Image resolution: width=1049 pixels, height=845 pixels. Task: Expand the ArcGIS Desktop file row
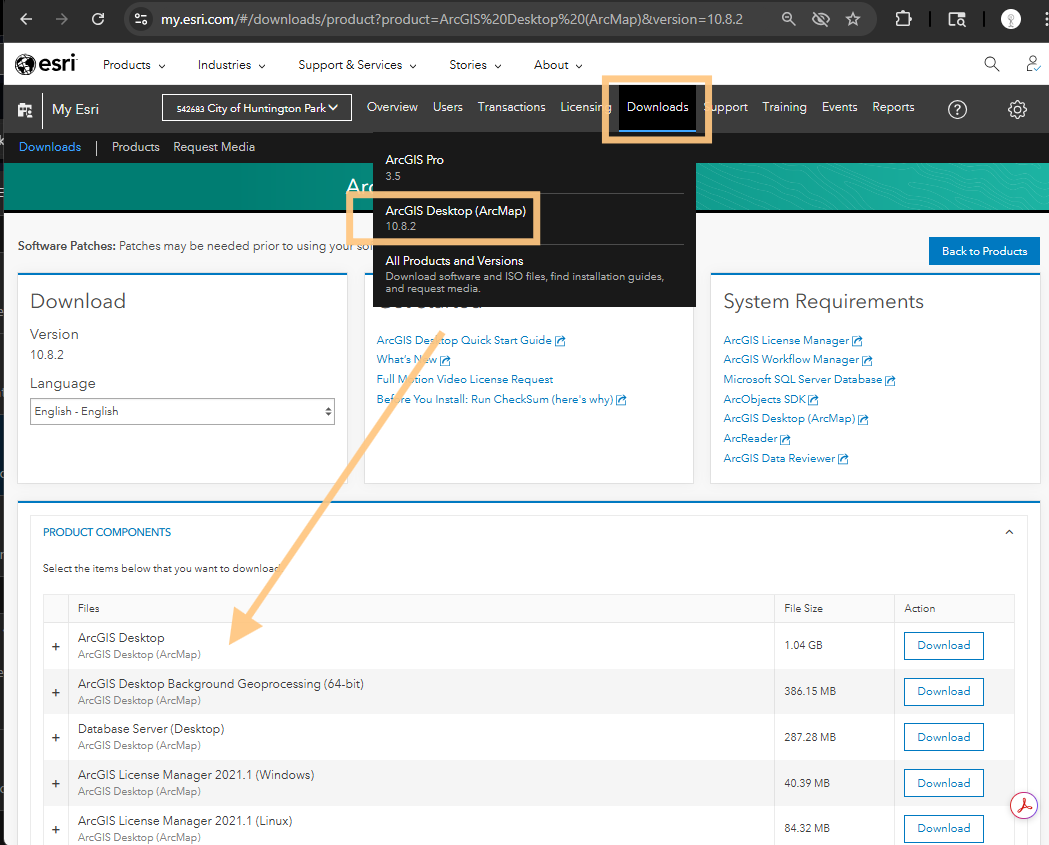point(56,647)
